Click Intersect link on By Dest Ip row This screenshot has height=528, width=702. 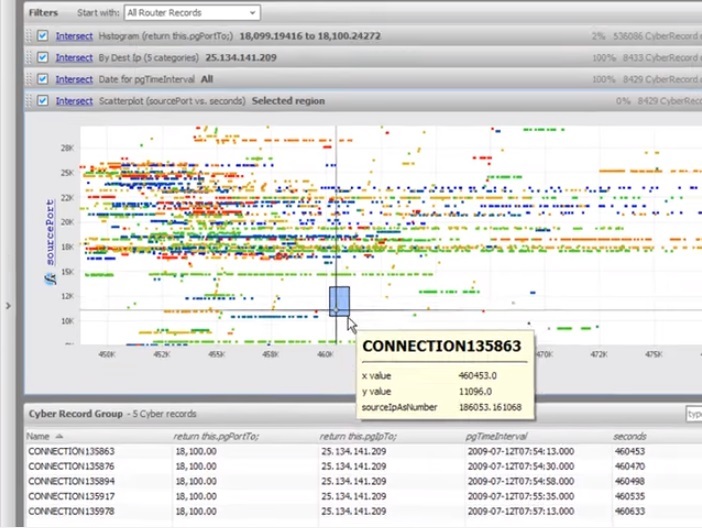point(74,58)
